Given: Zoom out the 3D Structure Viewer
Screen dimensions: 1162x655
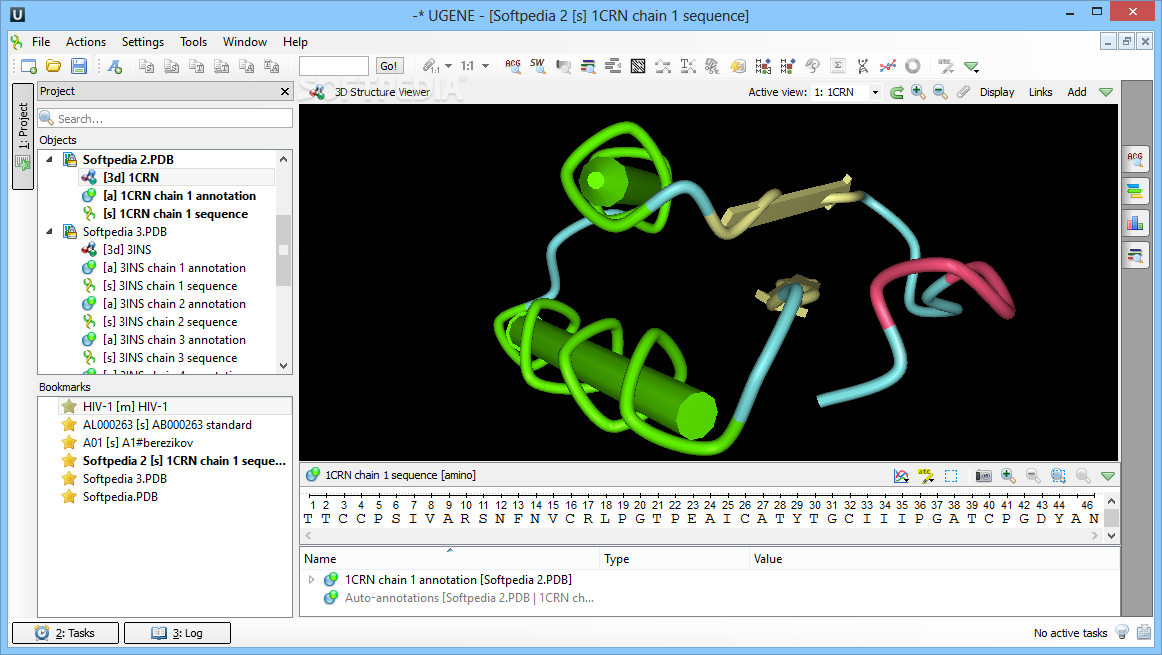Looking at the screenshot, I should pyautogui.click(x=940, y=92).
